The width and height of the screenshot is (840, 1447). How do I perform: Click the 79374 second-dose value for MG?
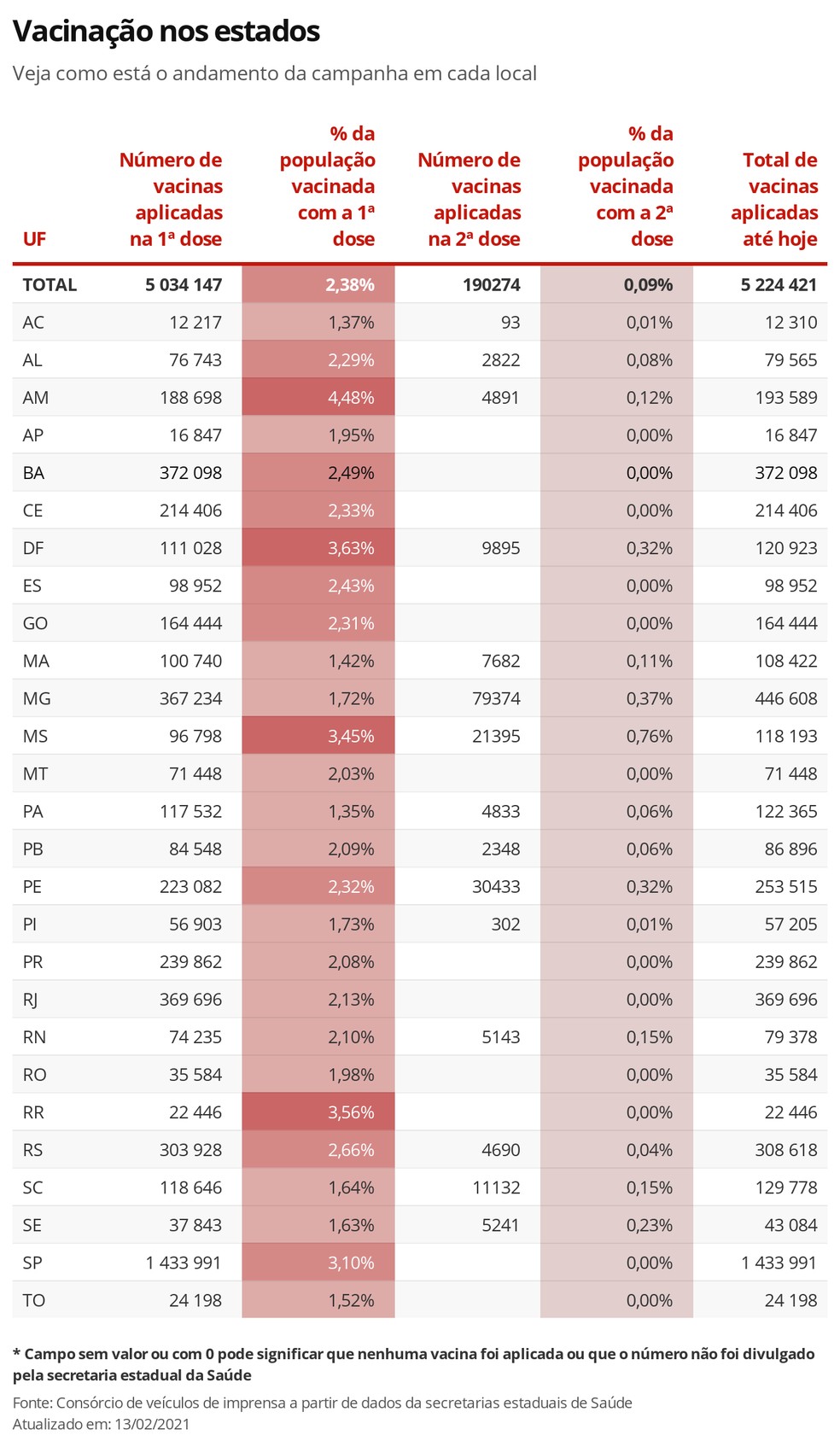pyautogui.click(x=496, y=698)
